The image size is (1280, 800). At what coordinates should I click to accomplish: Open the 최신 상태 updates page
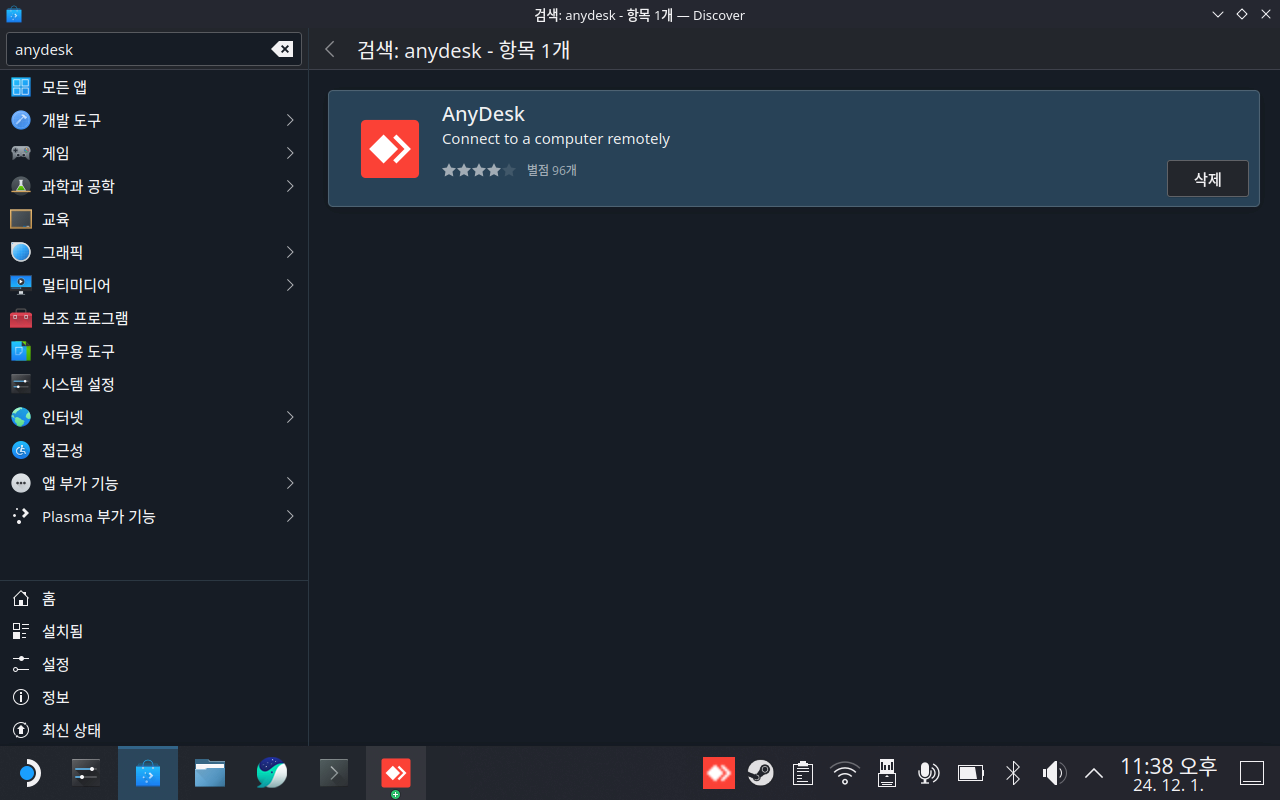point(154,730)
